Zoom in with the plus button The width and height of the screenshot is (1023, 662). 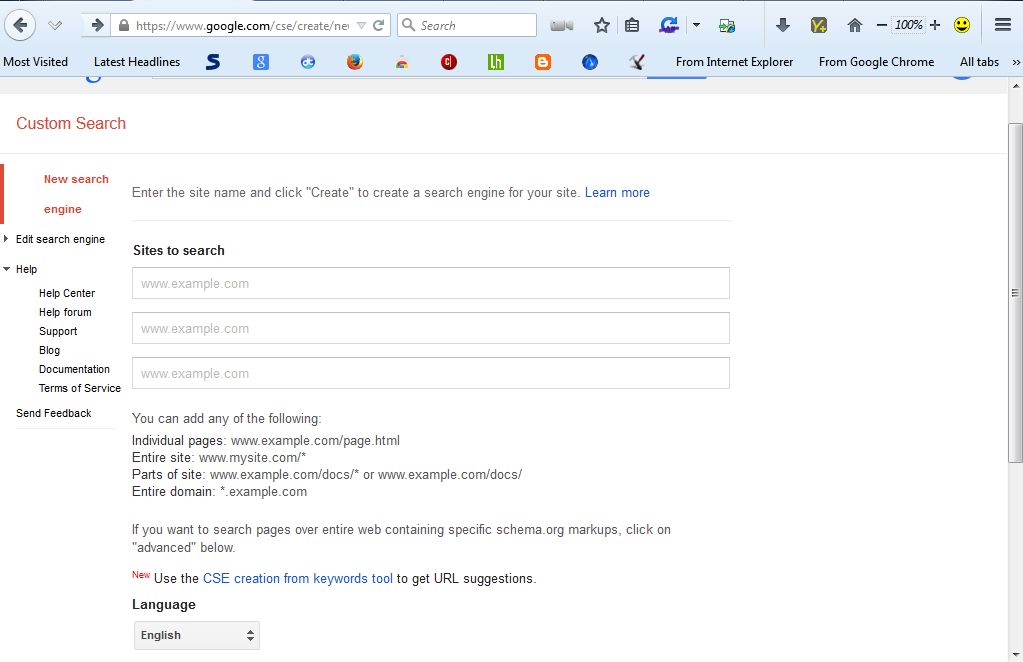935,25
